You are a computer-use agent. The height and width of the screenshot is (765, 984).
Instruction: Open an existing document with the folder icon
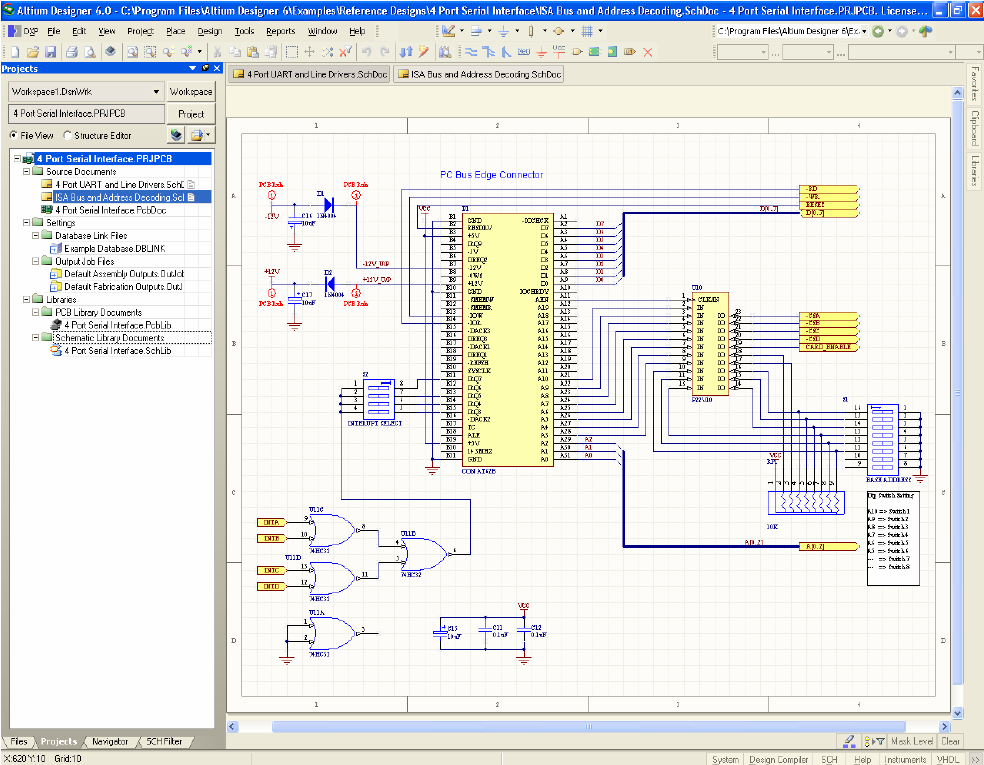[x=33, y=52]
